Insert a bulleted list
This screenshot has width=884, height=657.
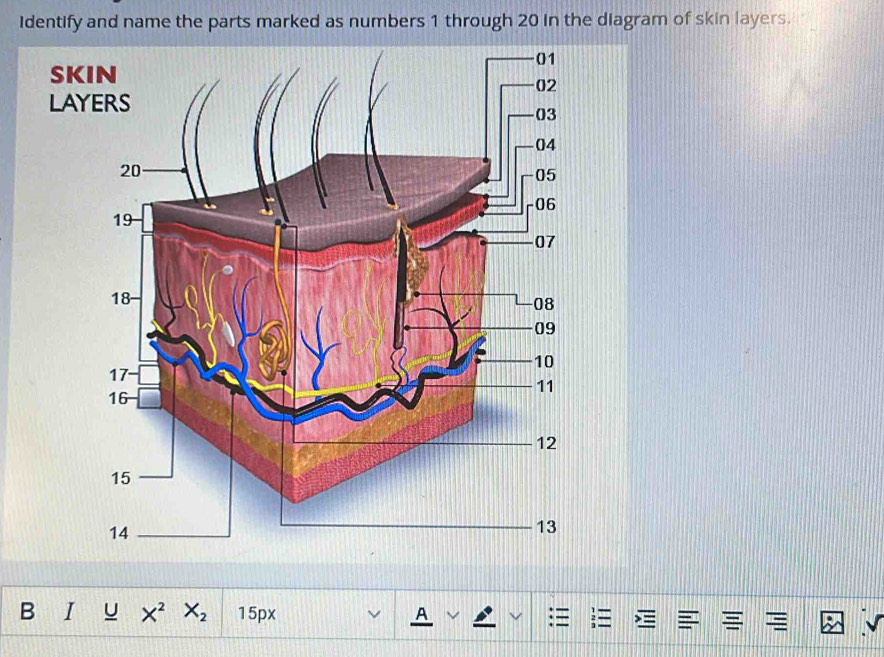[x=558, y=618]
